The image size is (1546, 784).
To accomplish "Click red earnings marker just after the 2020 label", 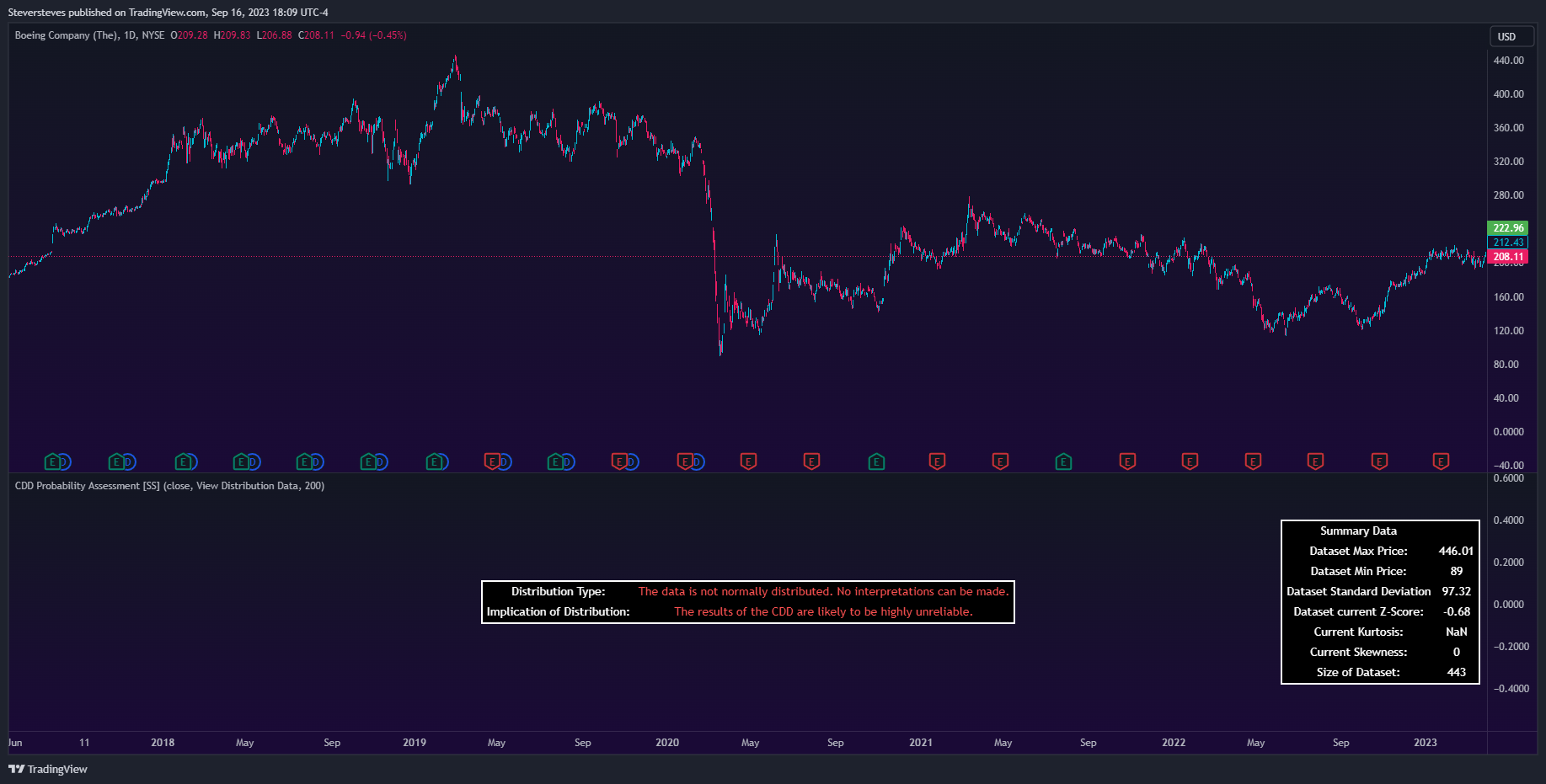I will (x=685, y=461).
